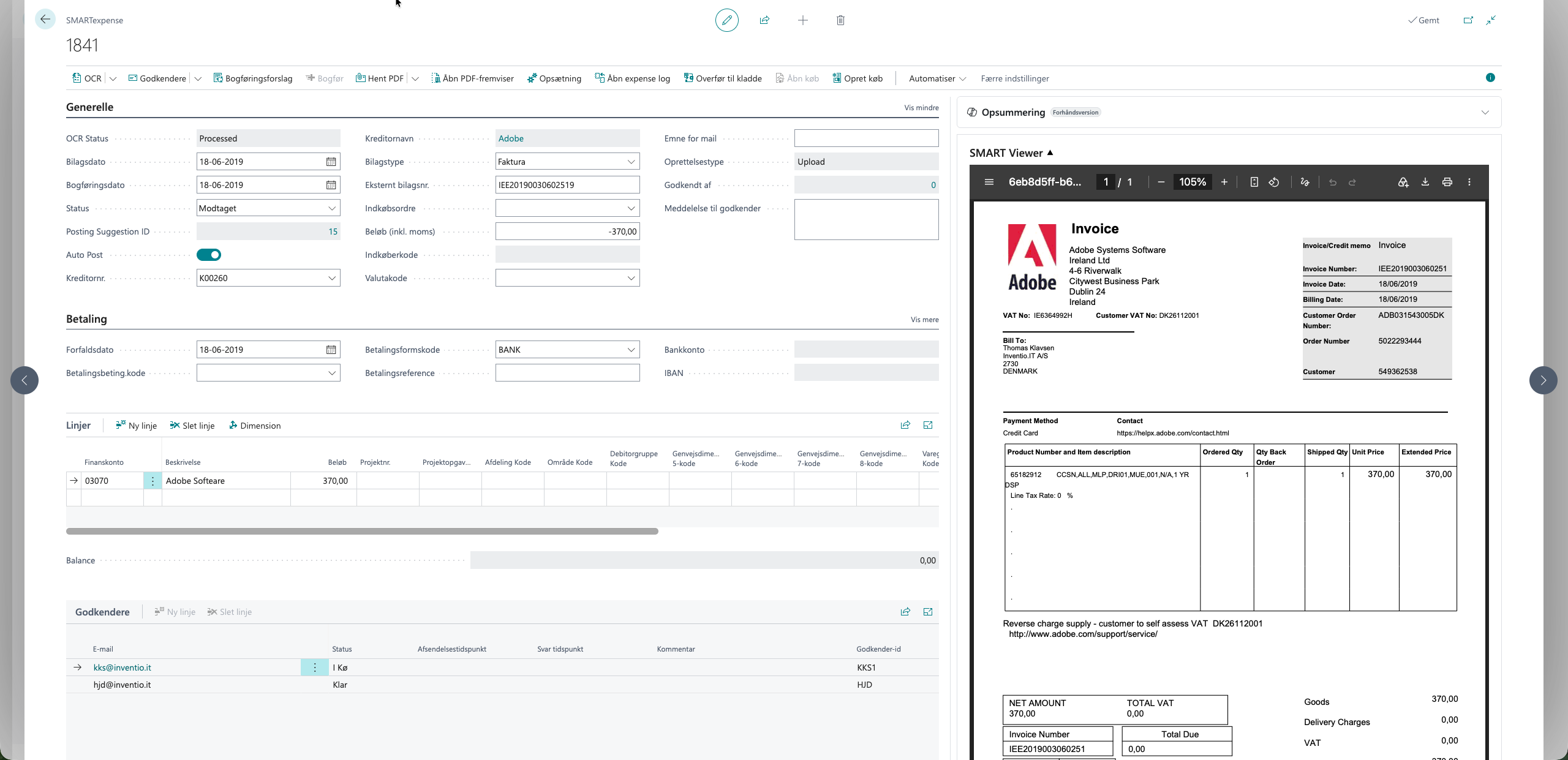Click the Eksternt bilagsnr. input field
Image resolution: width=1568 pixels, height=760 pixels.
567,185
